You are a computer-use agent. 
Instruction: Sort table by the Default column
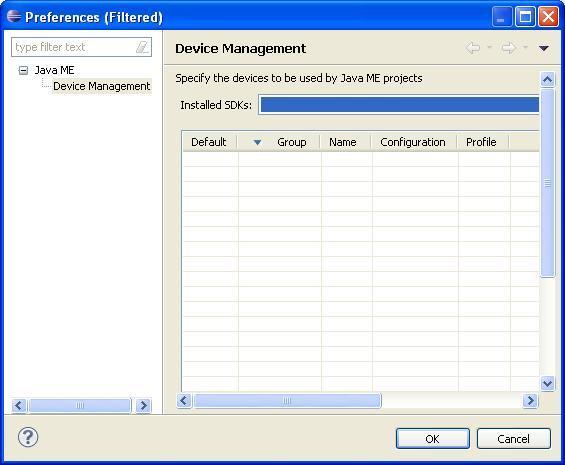[x=209, y=142]
